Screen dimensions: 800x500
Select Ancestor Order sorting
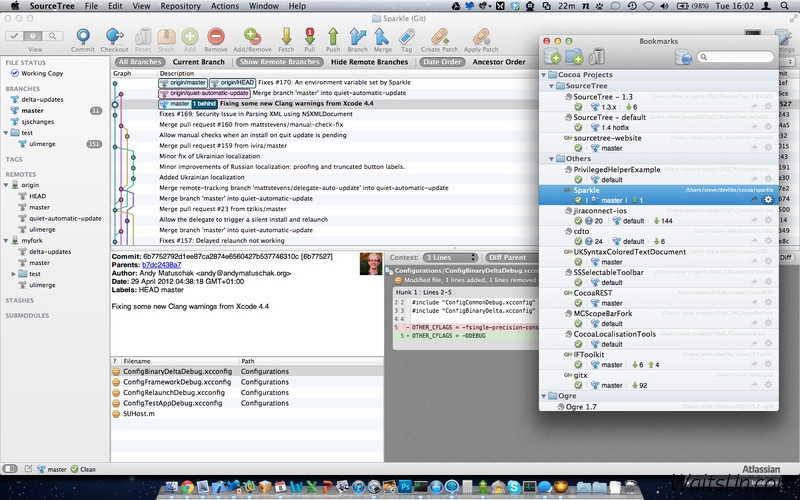[500, 62]
